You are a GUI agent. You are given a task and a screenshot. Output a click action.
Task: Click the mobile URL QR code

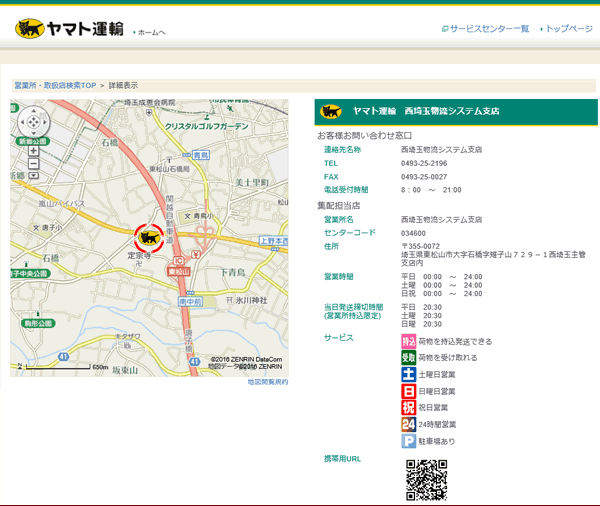pos(426,480)
